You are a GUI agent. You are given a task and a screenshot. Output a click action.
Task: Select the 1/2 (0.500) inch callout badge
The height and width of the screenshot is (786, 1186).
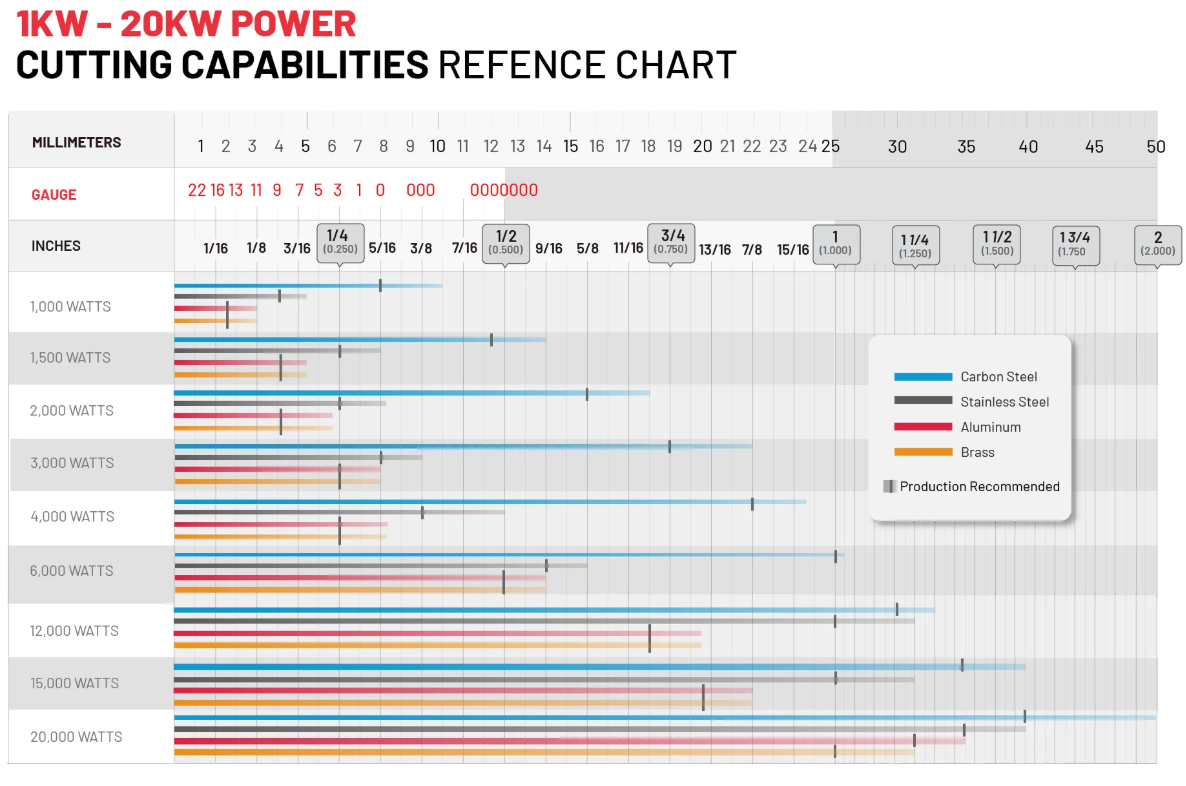[506, 244]
